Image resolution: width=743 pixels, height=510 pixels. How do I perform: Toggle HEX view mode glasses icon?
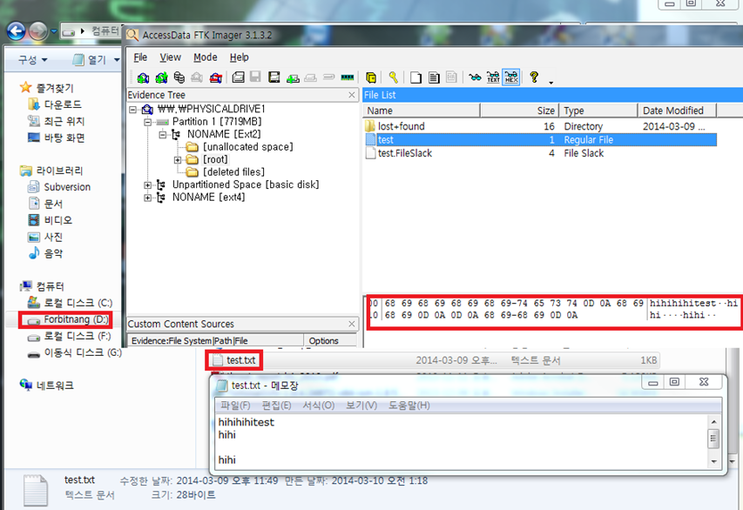pos(511,77)
